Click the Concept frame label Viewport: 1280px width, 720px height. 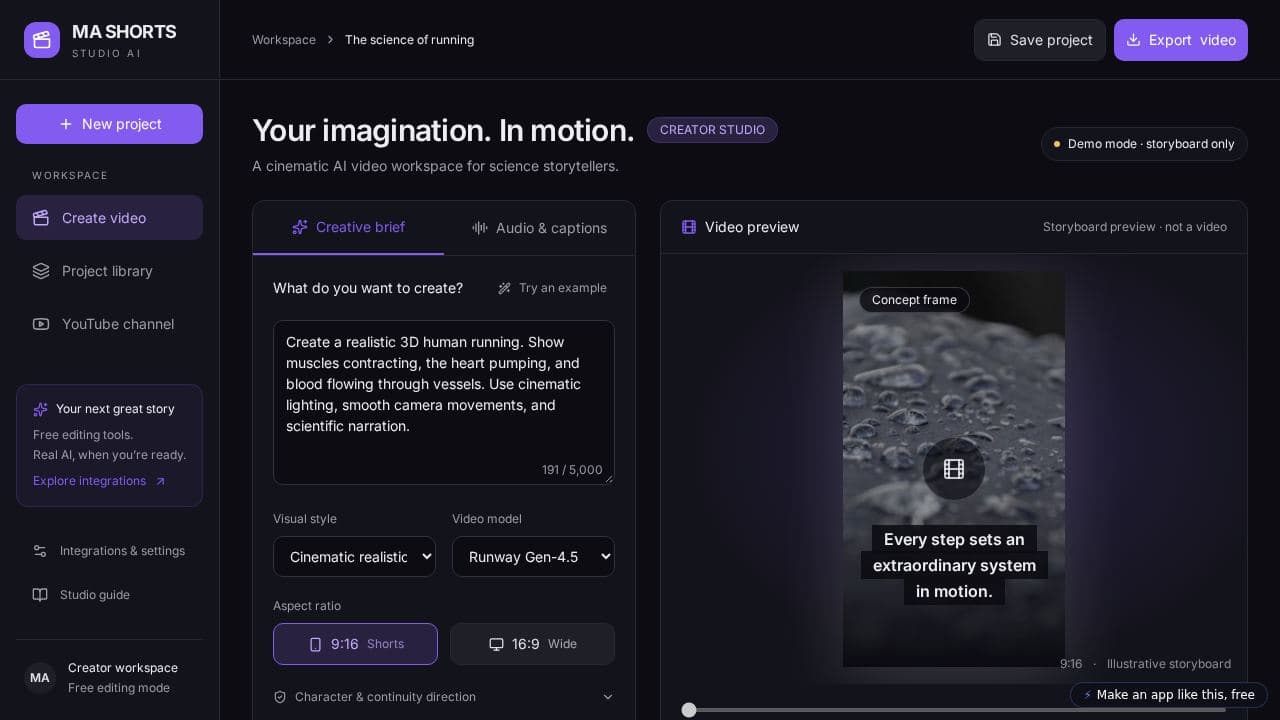[x=914, y=300]
